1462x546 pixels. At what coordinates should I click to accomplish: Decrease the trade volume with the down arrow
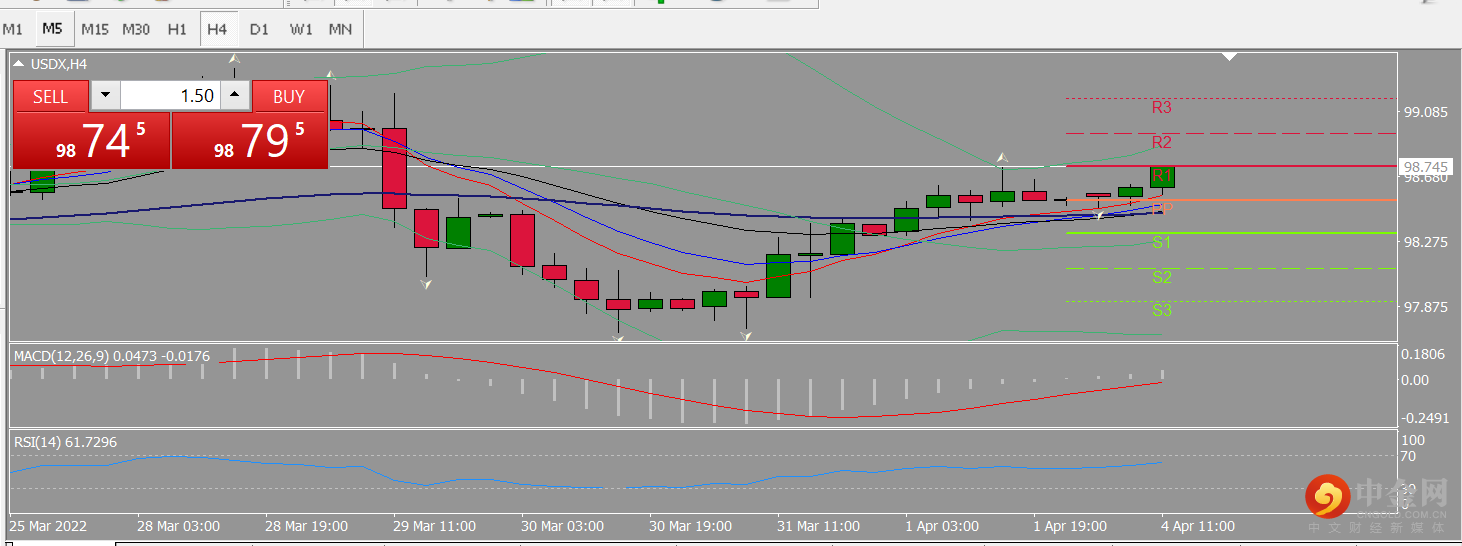point(105,96)
